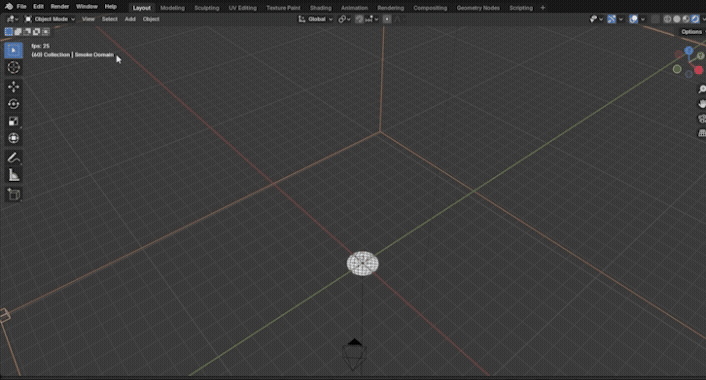Switch to wireframe viewport shading

point(667,19)
